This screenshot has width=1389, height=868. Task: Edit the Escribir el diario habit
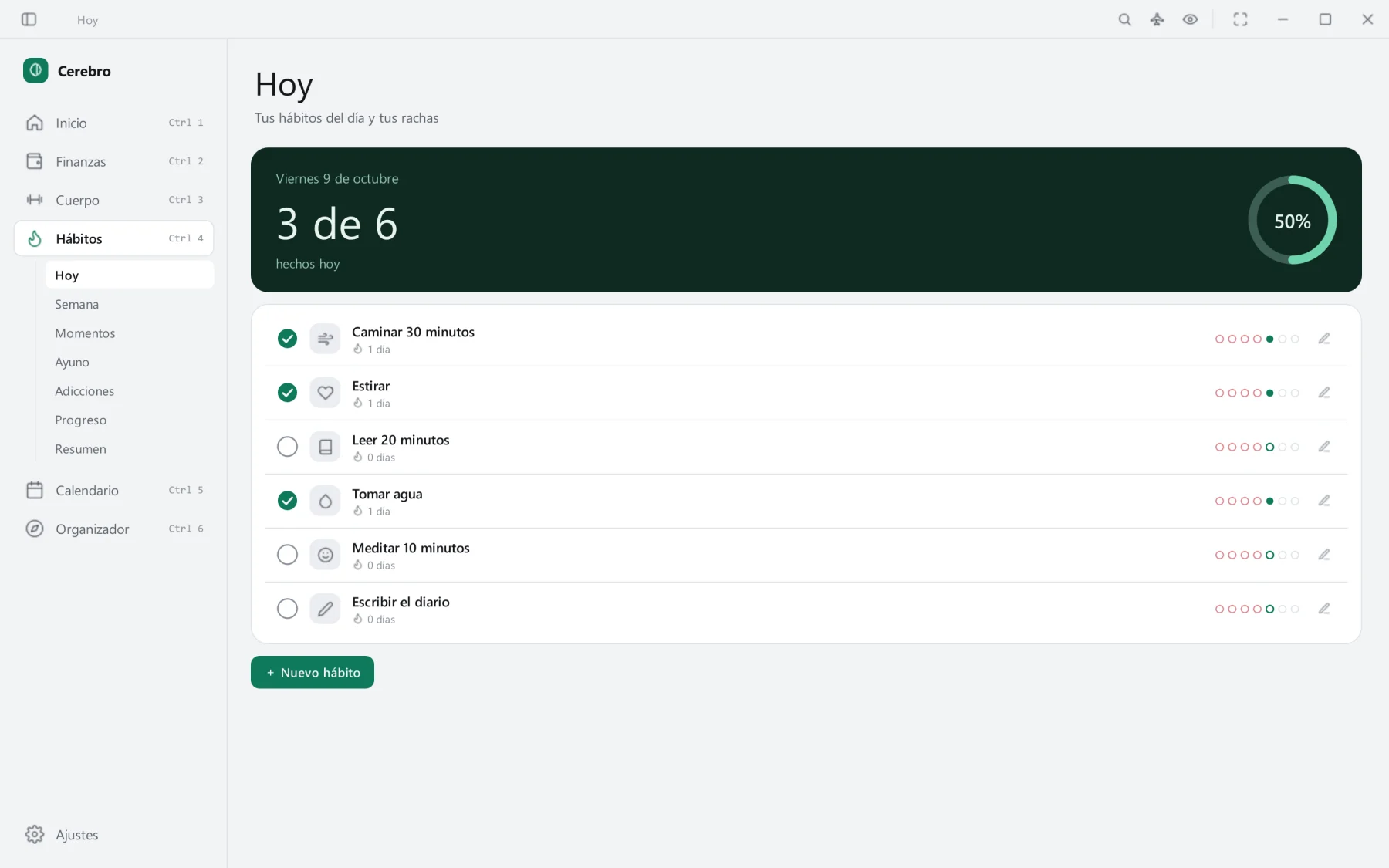(1324, 609)
